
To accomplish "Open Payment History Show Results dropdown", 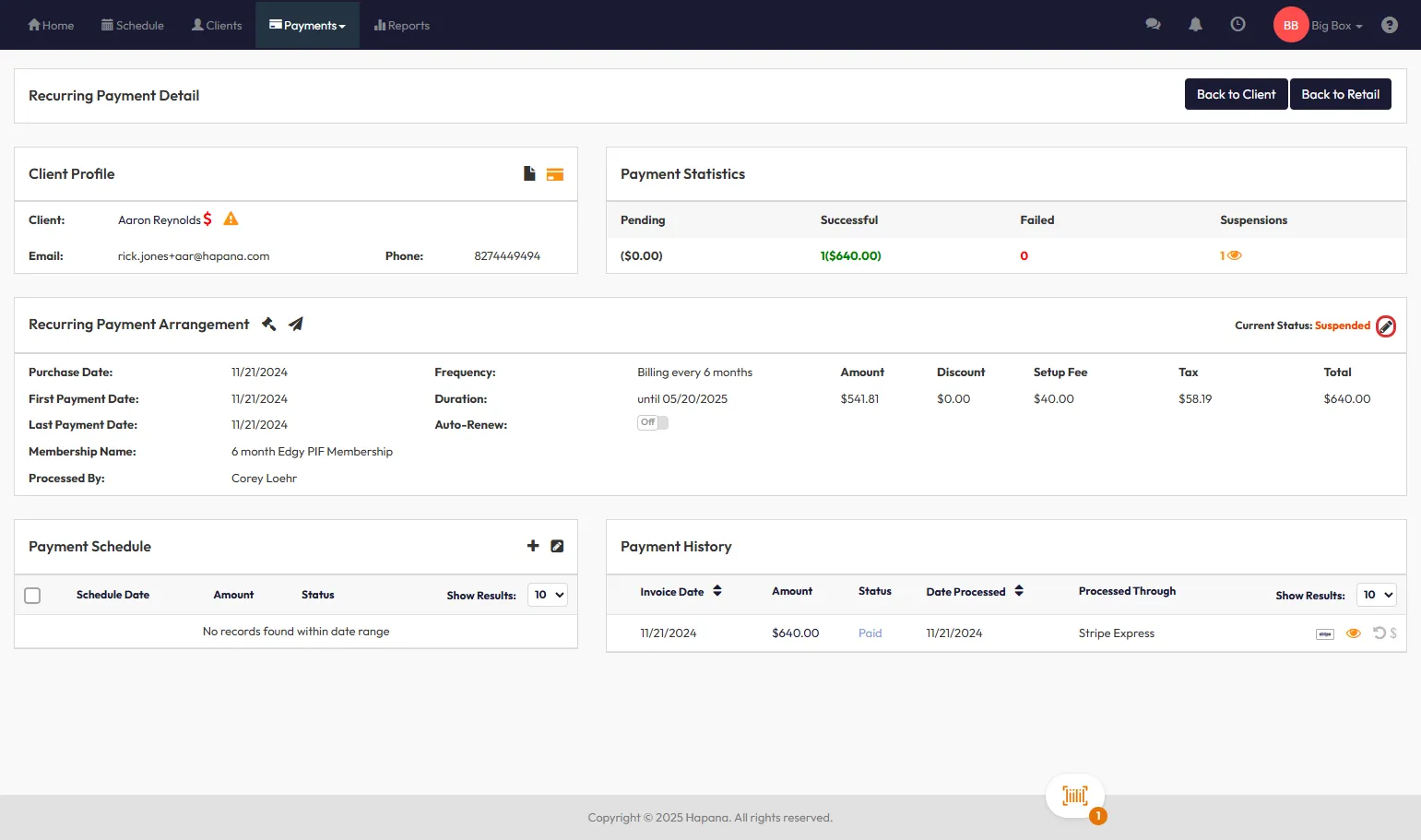I will coord(1377,595).
